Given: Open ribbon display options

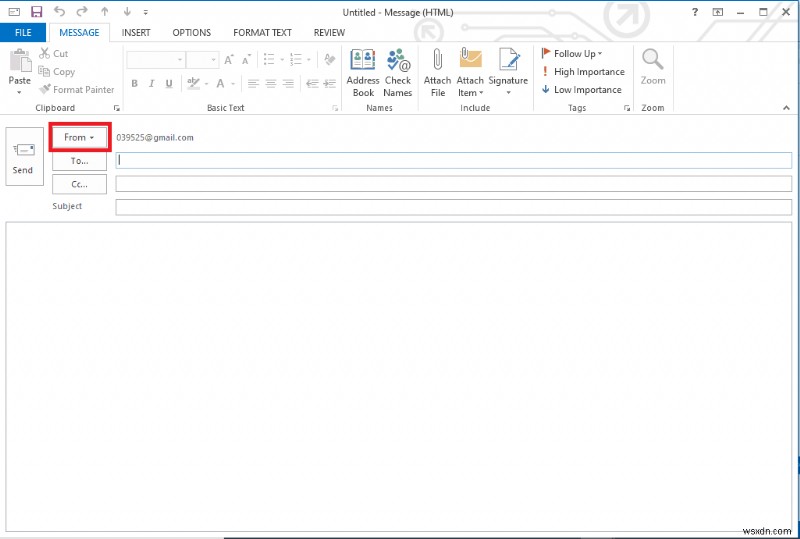Looking at the screenshot, I should (717, 12).
